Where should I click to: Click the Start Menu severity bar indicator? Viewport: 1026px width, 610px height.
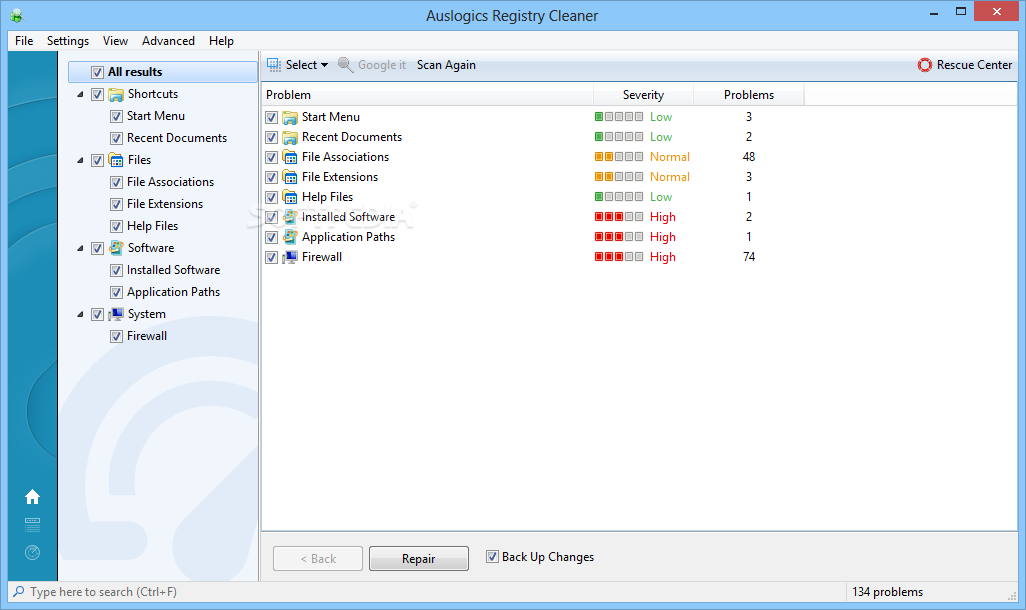618,117
